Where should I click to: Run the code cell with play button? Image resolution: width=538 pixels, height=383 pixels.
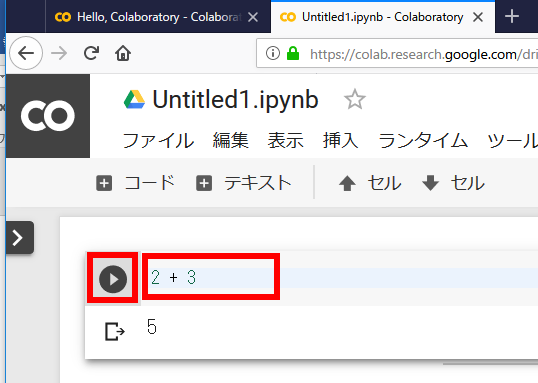pyautogui.click(x=113, y=279)
